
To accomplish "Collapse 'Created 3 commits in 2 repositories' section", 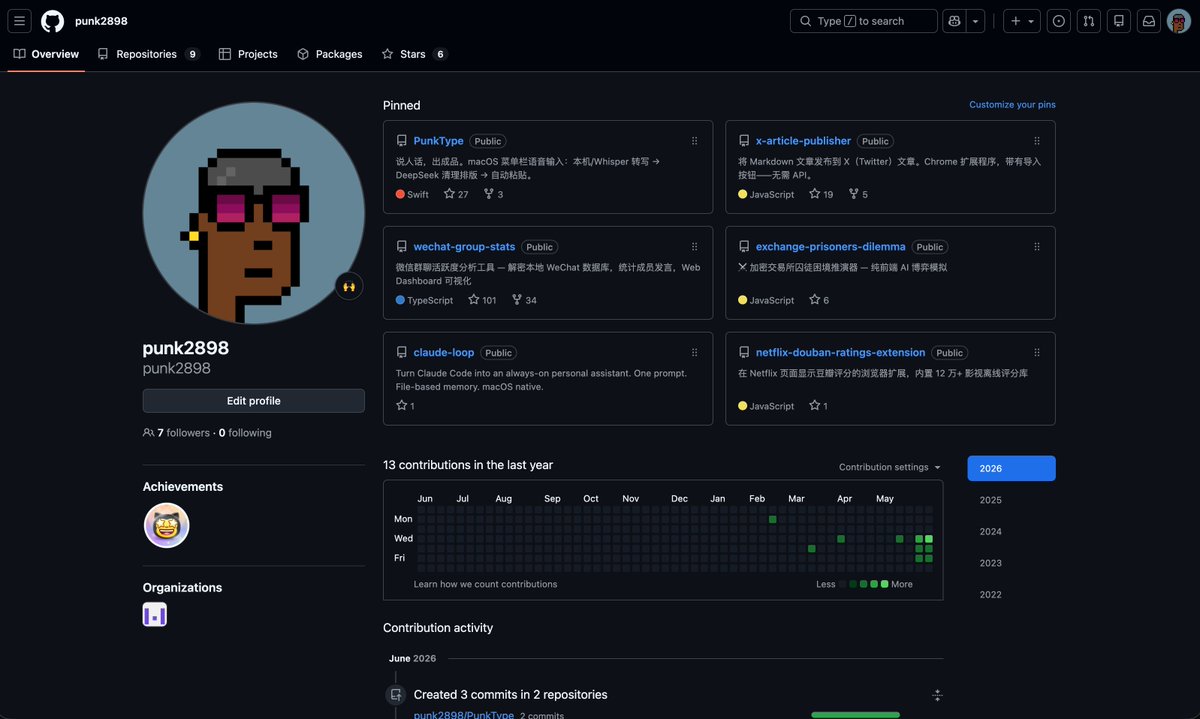I will [x=937, y=695].
